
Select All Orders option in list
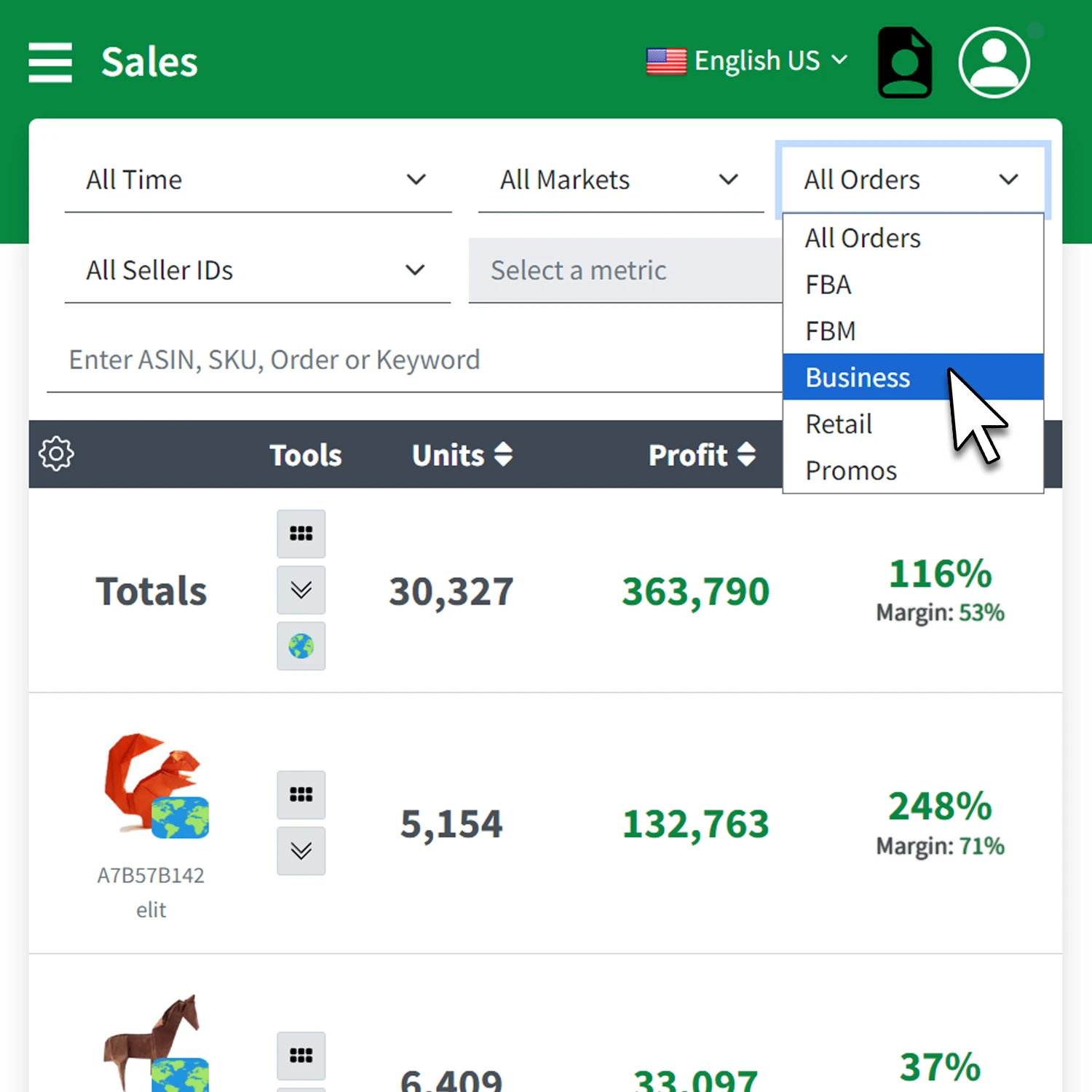(913, 238)
